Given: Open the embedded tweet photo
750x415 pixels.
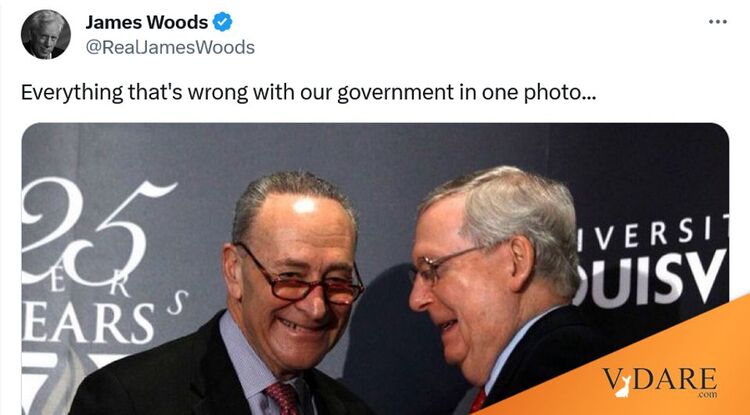Looking at the screenshot, I should click(375, 269).
